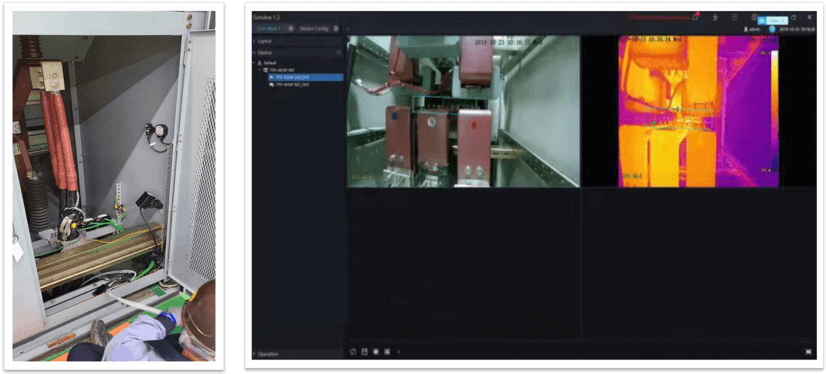The width and height of the screenshot is (826, 374).
Task: Toggle fullscreen icon at bottom right
Action: pyautogui.click(x=809, y=352)
